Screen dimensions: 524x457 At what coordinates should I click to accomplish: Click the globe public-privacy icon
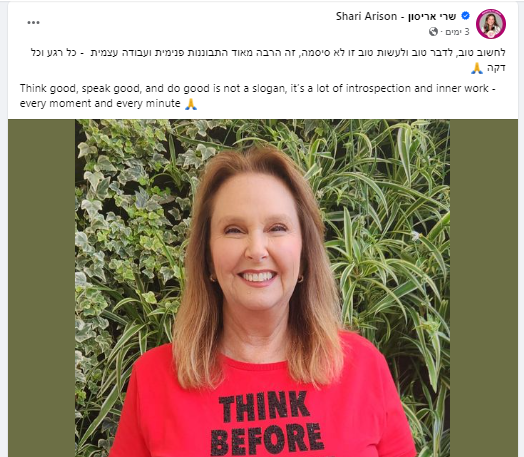pos(433,32)
